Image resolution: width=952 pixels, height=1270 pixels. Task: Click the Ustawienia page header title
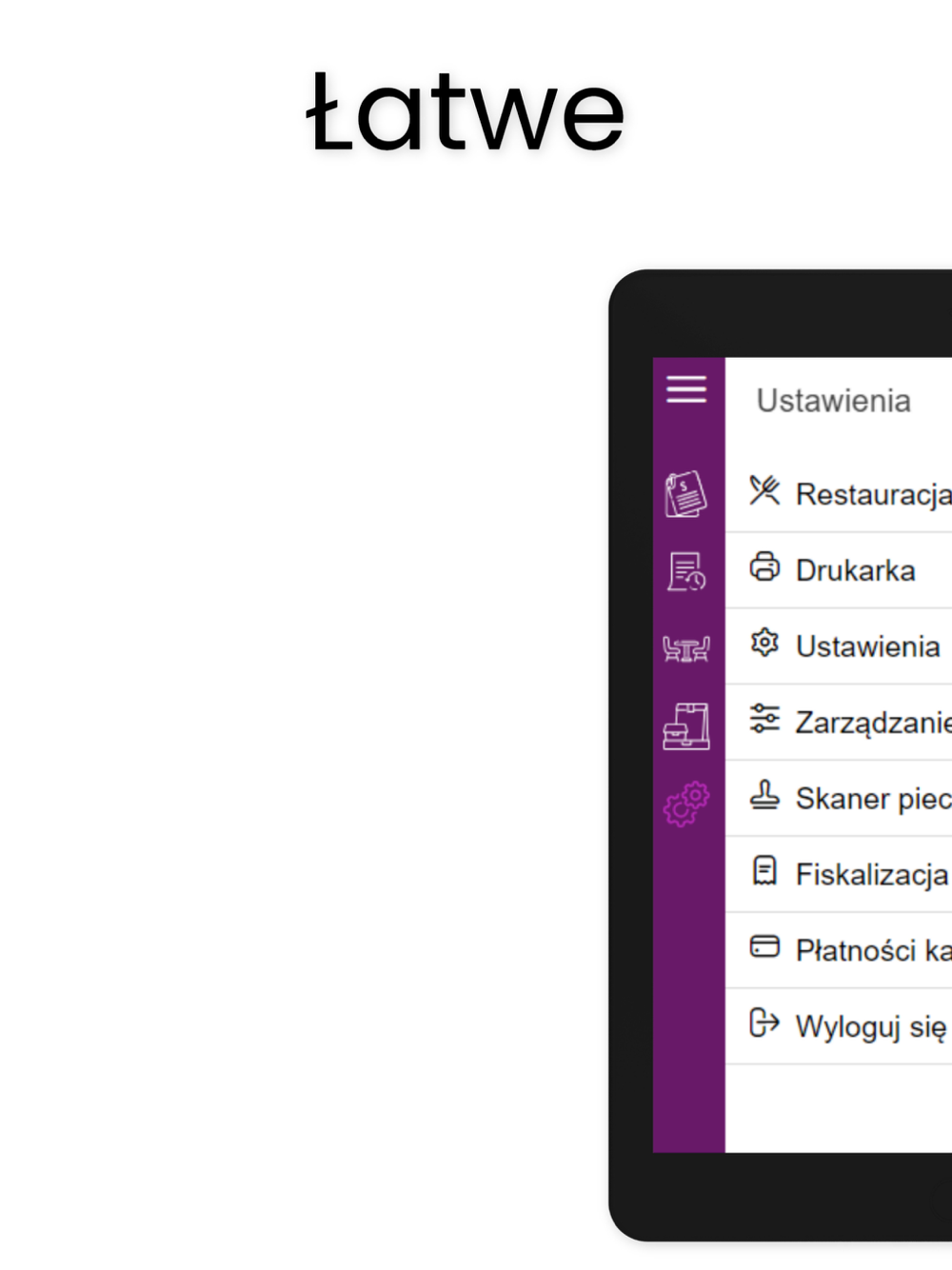(833, 401)
